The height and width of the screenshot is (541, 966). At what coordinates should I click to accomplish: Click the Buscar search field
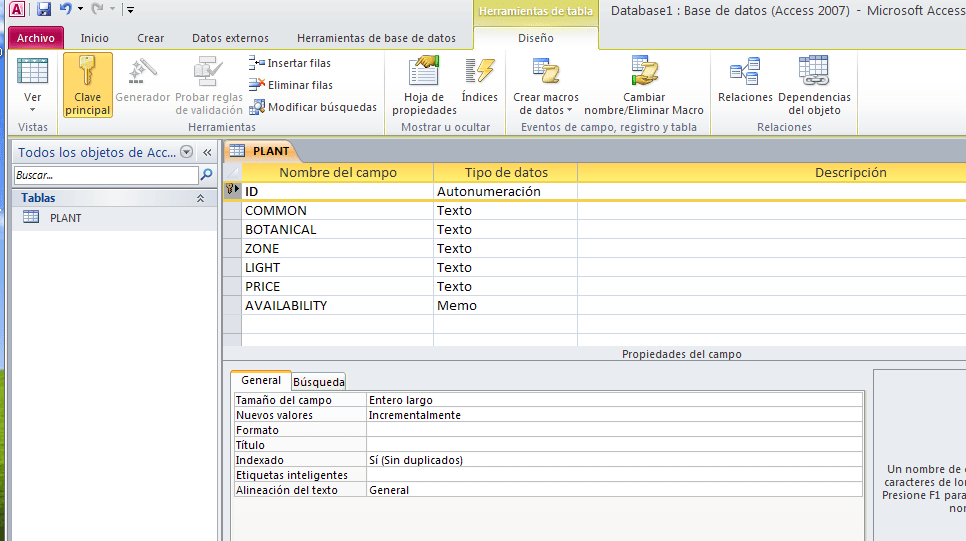click(x=105, y=174)
